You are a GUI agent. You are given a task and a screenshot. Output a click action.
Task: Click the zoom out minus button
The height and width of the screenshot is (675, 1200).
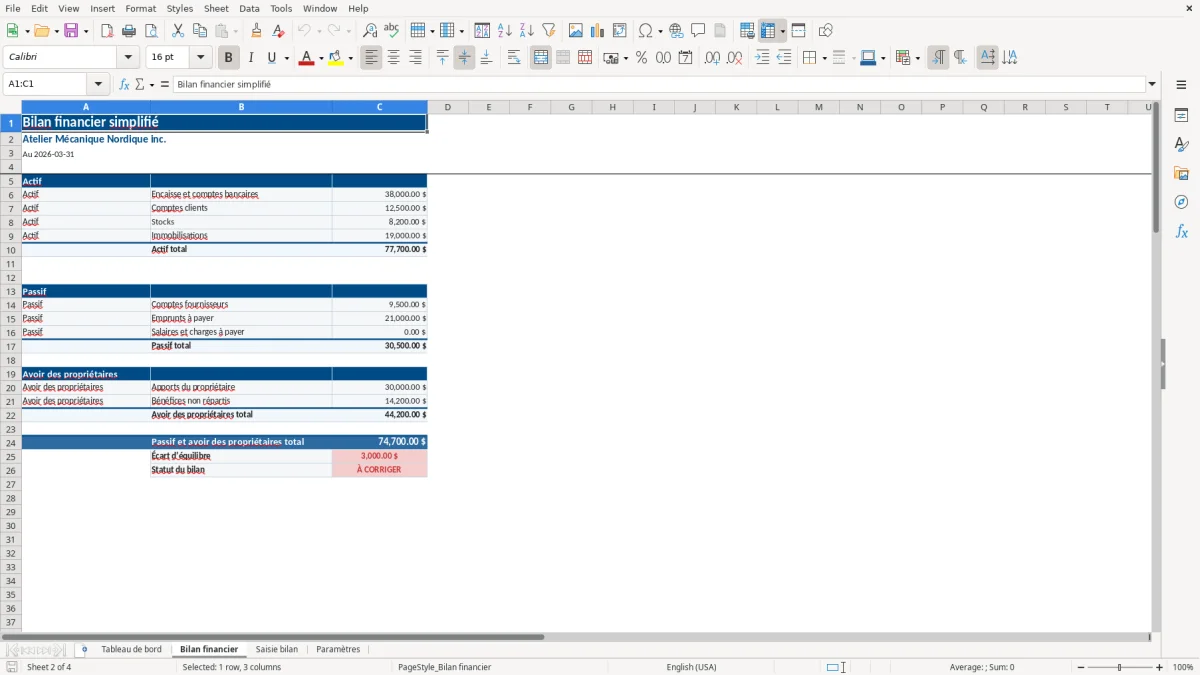[x=1081, y=667]
